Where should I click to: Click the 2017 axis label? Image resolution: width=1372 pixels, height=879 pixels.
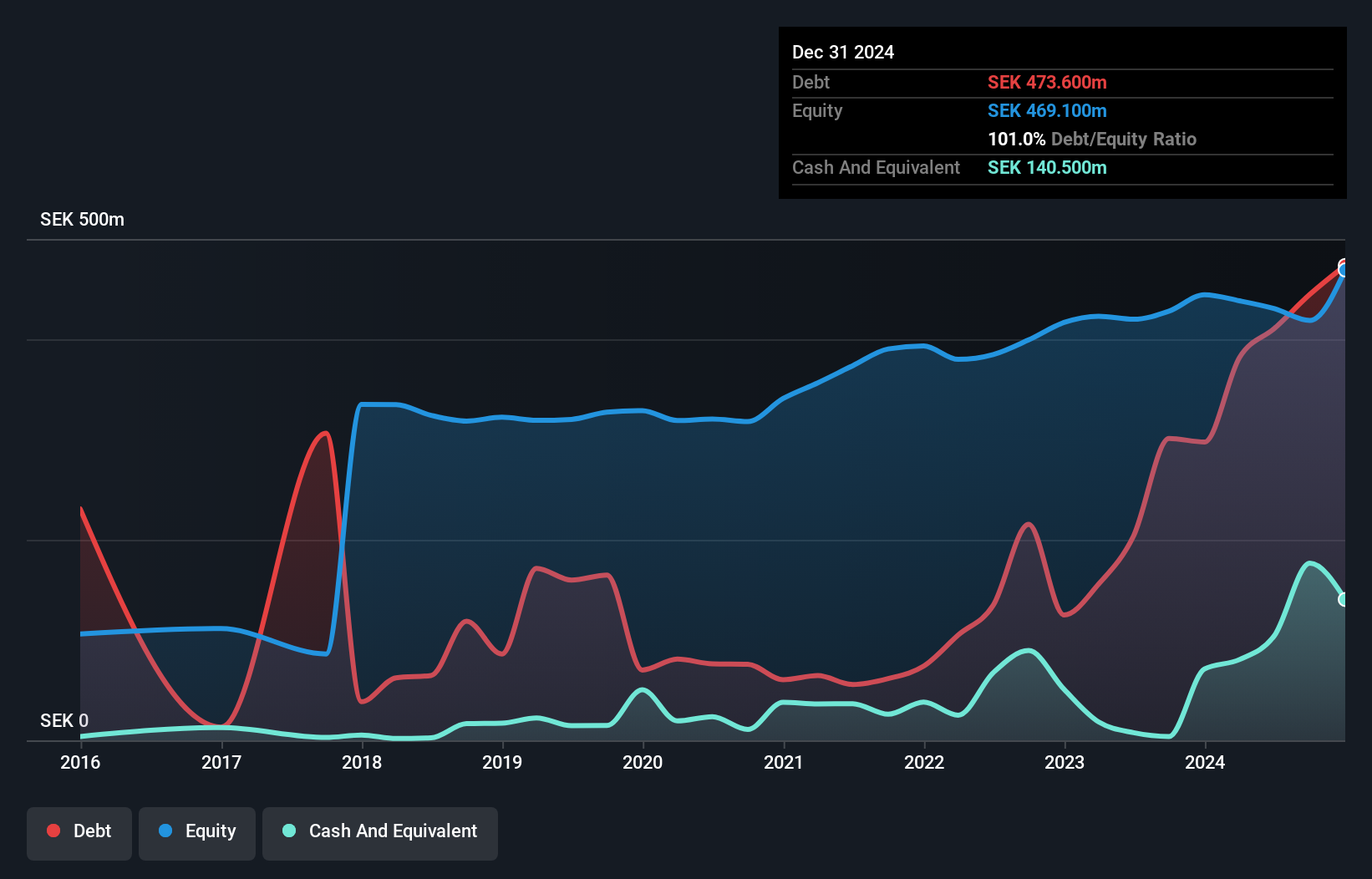tap(221, 762)
